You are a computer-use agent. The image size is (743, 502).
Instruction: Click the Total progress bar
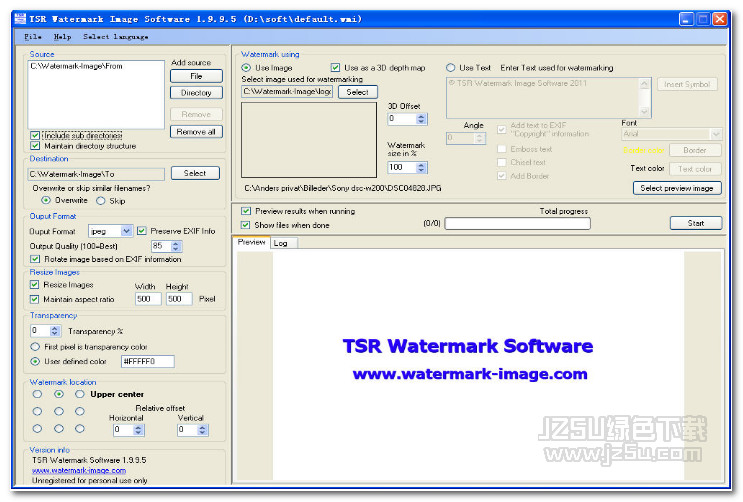pos(517,223)
